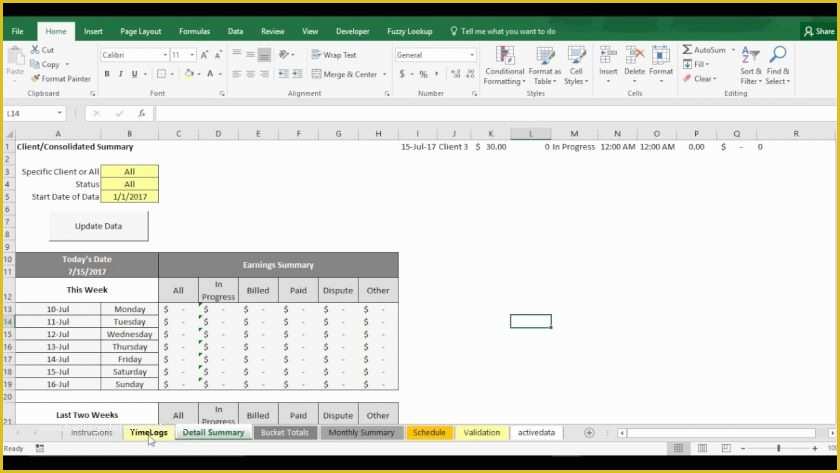Click Merge & Center

pos(344,74)
